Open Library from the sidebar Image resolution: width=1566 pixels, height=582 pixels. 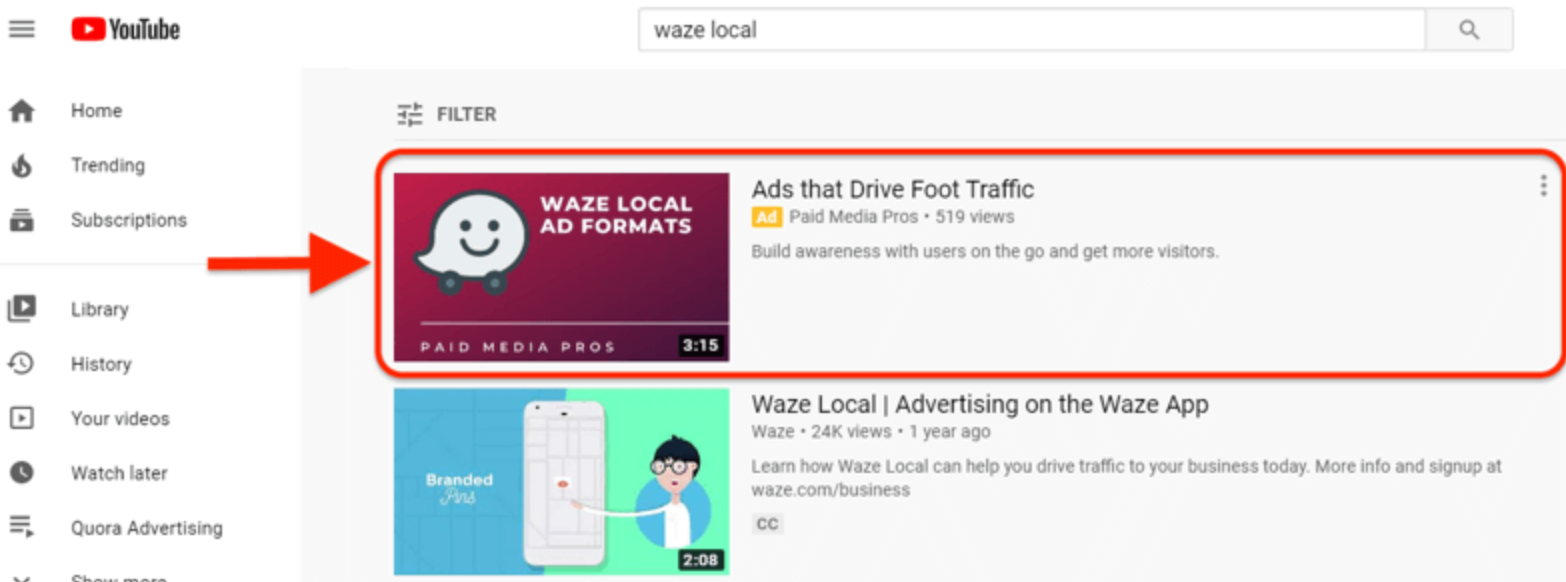click(x=100, y=309)
